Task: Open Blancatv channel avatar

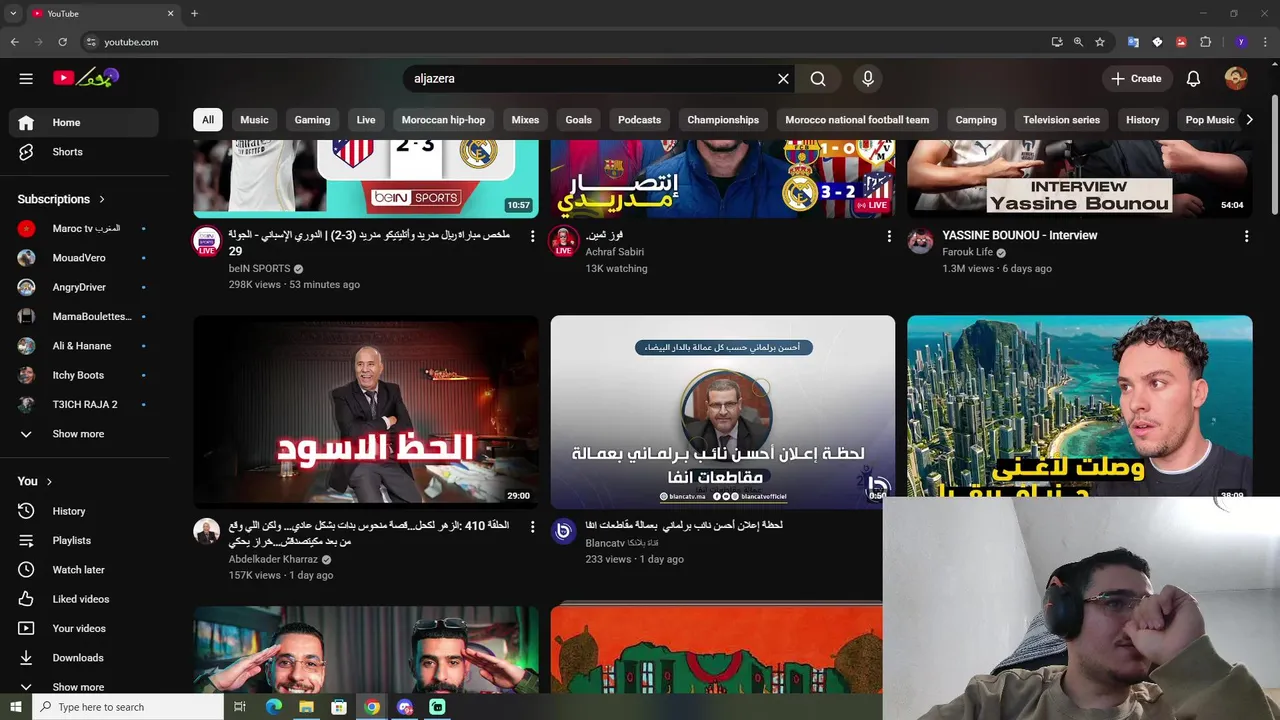Action: (x=564, y=531)
